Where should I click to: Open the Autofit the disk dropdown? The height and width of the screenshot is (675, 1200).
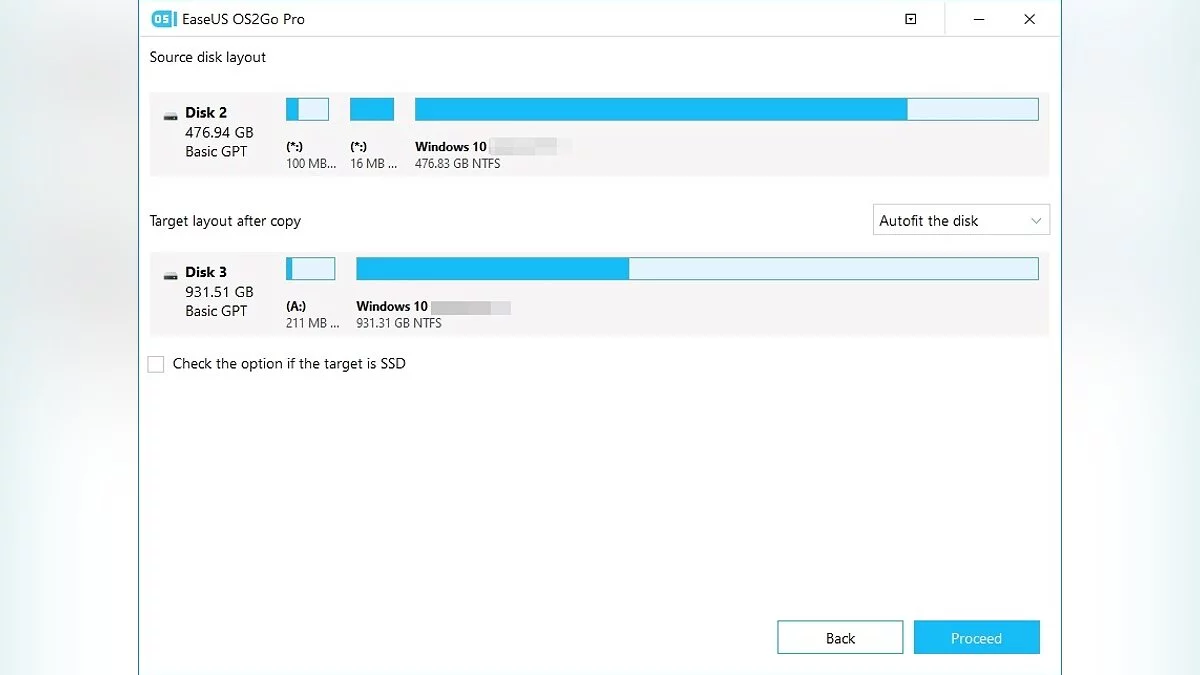tap(961, 221)
